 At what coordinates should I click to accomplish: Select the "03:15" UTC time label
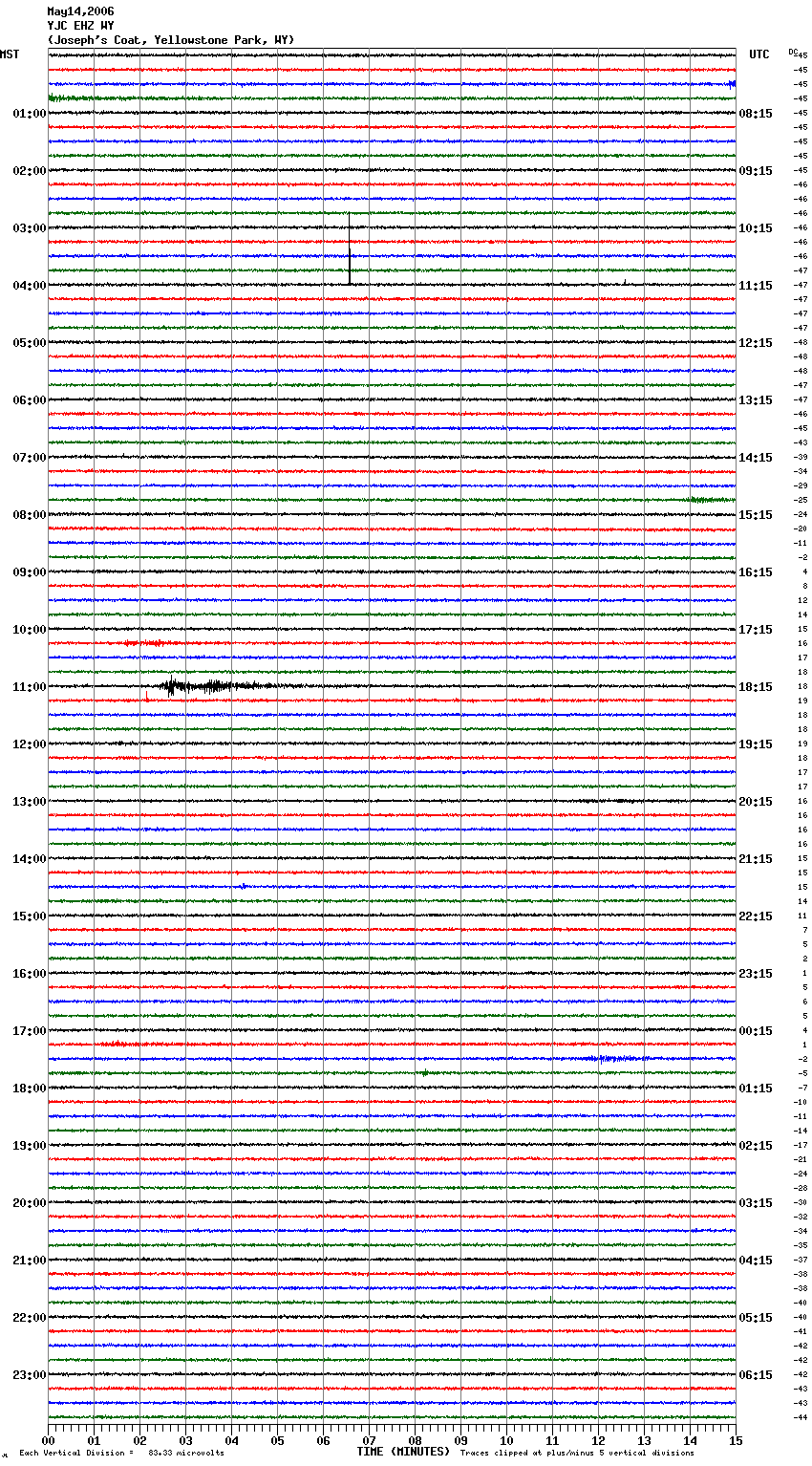[x=756, y=1203]
